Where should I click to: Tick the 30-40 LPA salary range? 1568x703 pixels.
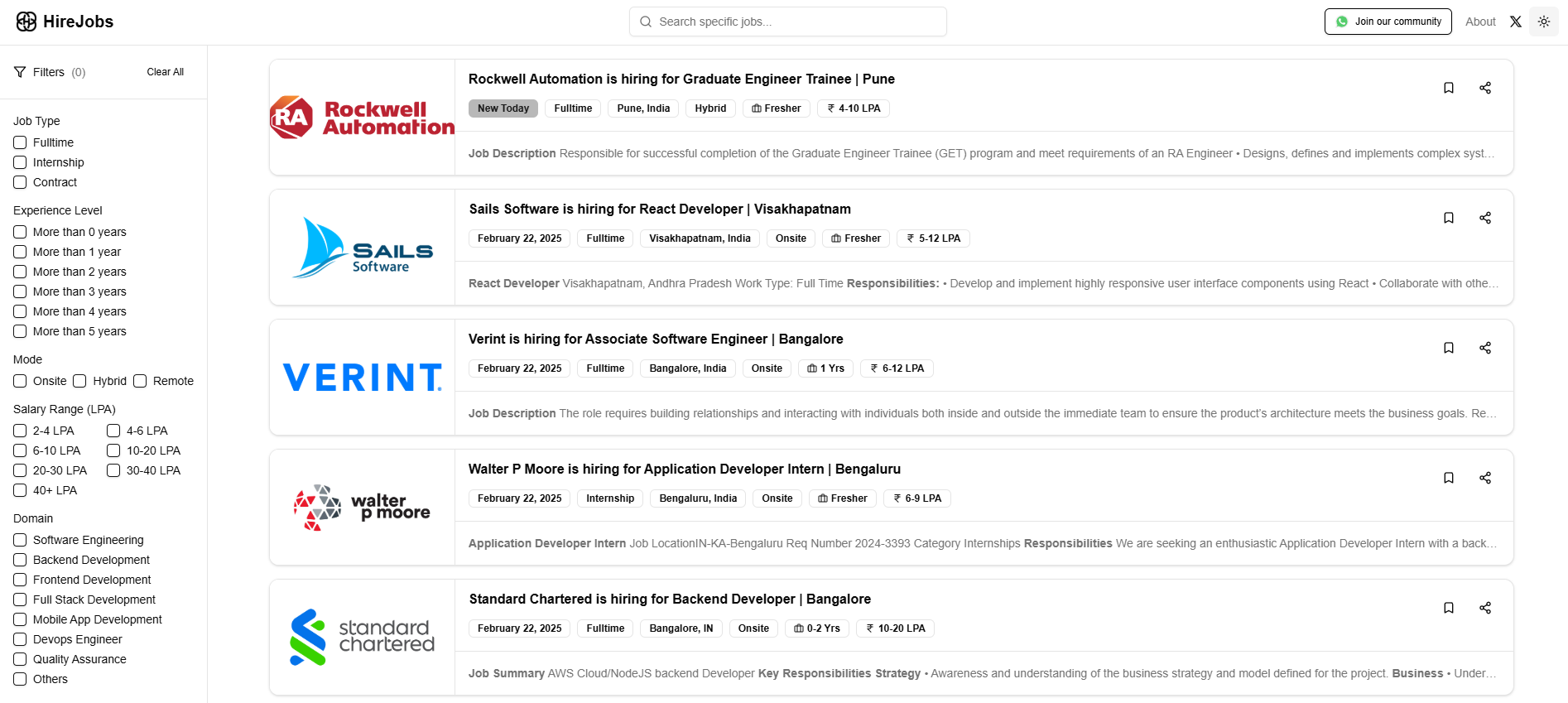tap(113, 470)
